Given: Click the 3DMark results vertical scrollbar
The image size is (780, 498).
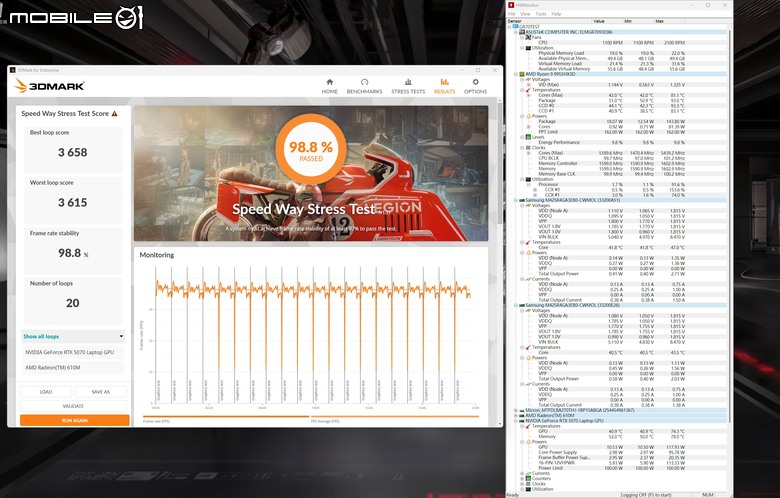Looking at the screenshot, I should (499, 164).
